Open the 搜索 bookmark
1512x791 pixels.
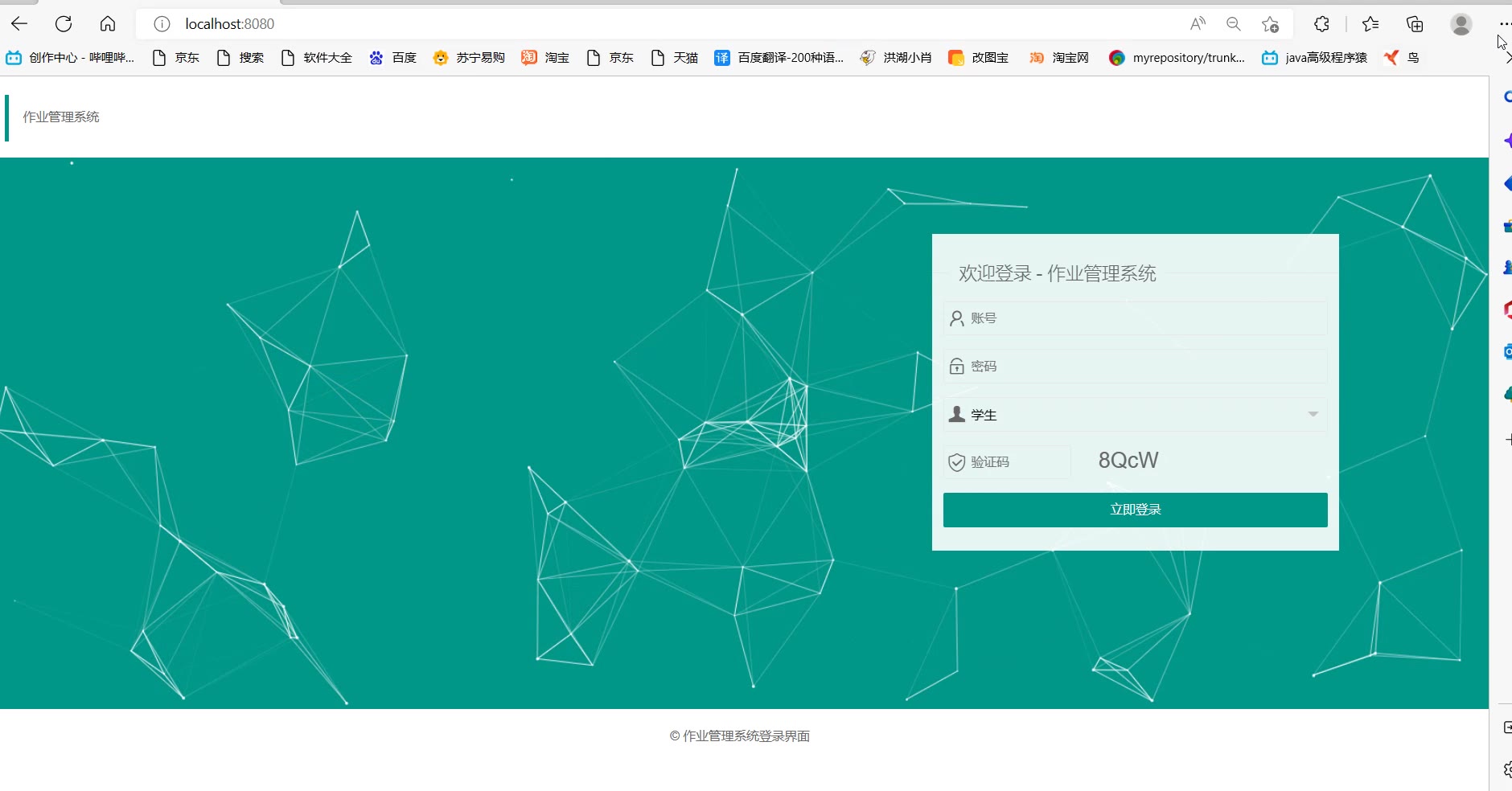pyautogui.click(x=240, y=58)
